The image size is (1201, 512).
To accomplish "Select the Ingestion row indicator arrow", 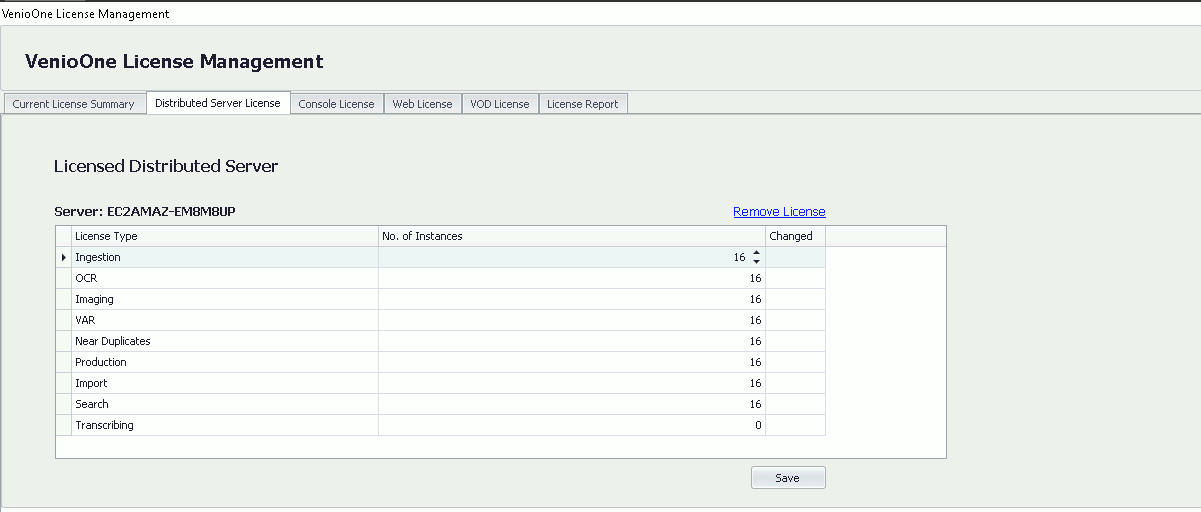I will (x=64, y=257).
